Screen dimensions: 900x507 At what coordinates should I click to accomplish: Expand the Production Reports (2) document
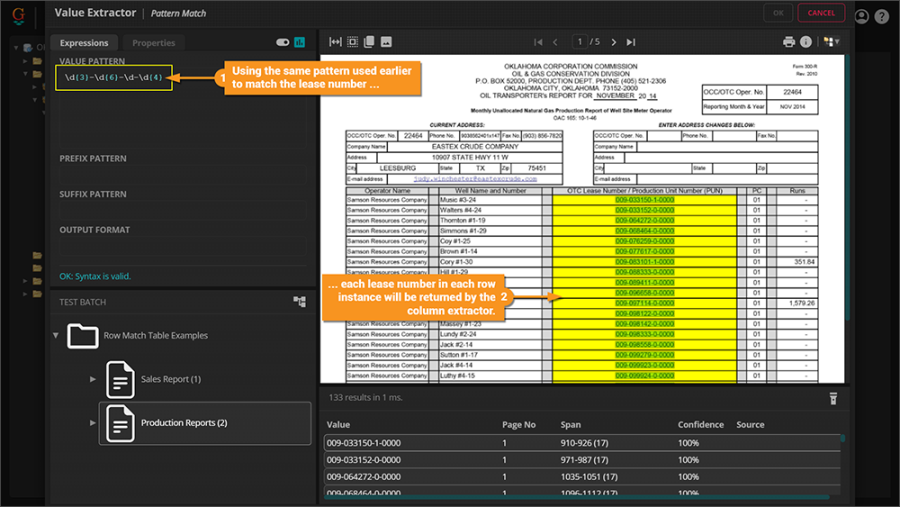(93, 423)
